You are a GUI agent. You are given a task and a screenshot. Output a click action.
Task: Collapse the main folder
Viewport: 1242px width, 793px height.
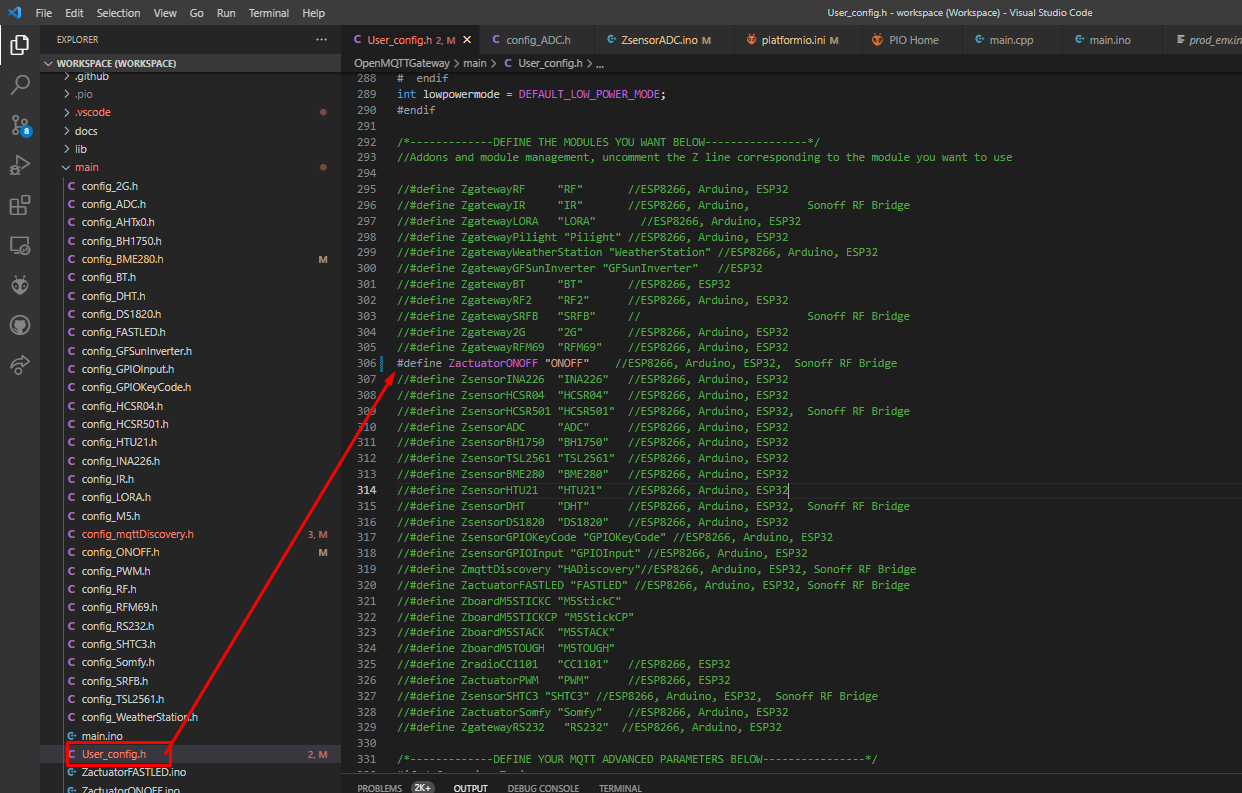click(x=190, y=167)
